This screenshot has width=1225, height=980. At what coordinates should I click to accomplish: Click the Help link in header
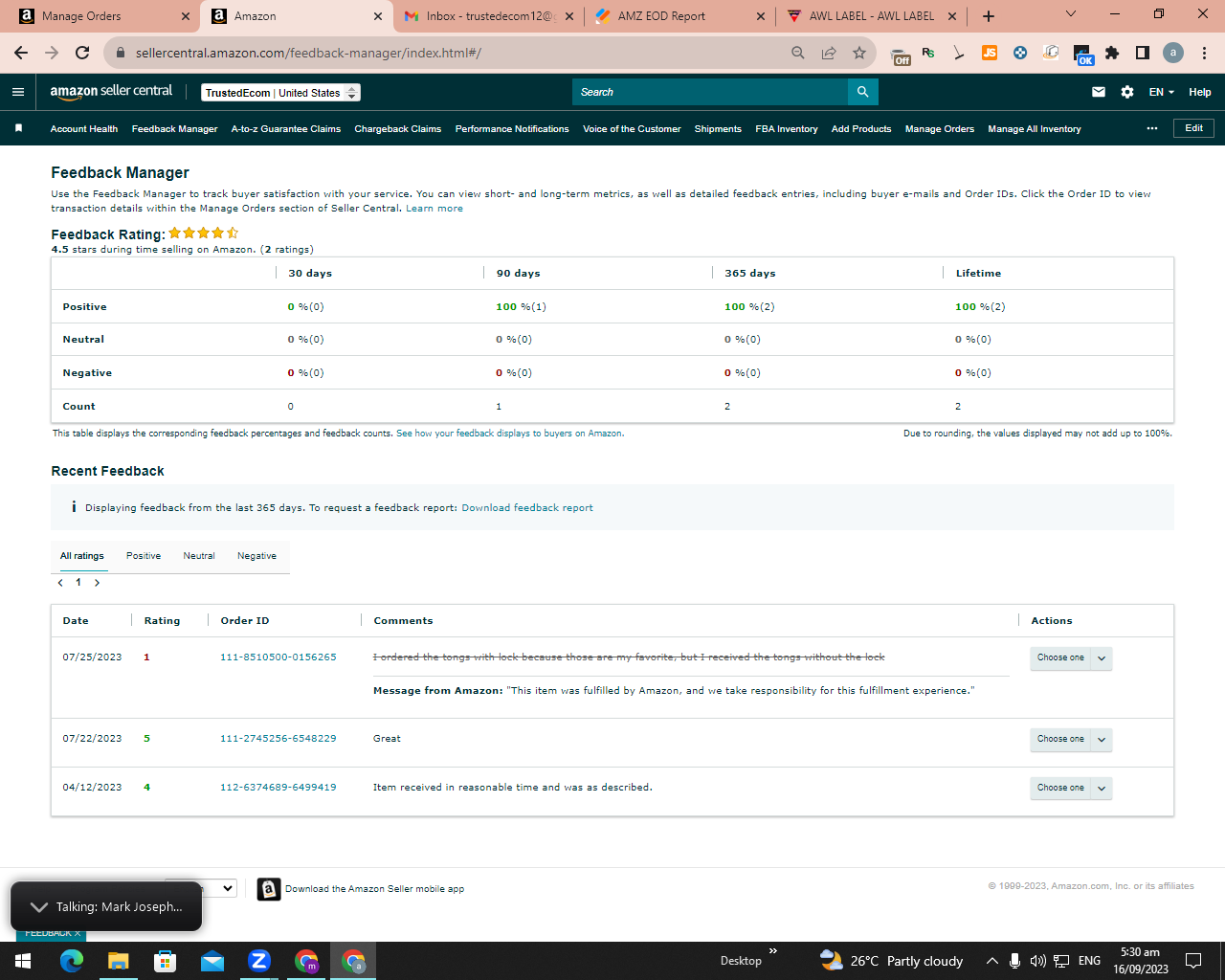[1200, 92]
